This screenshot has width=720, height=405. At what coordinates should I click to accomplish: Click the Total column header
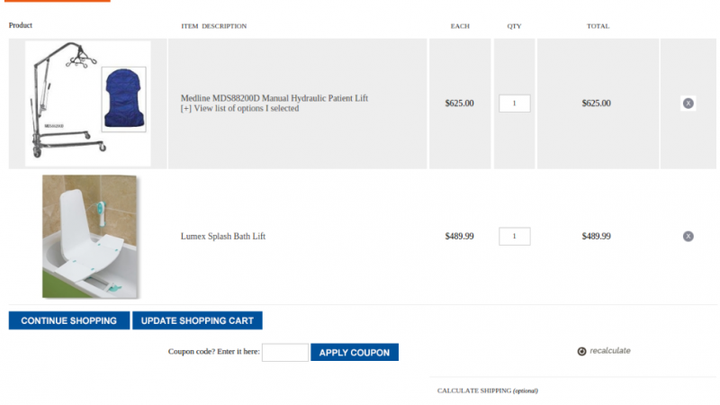[598, 26]
